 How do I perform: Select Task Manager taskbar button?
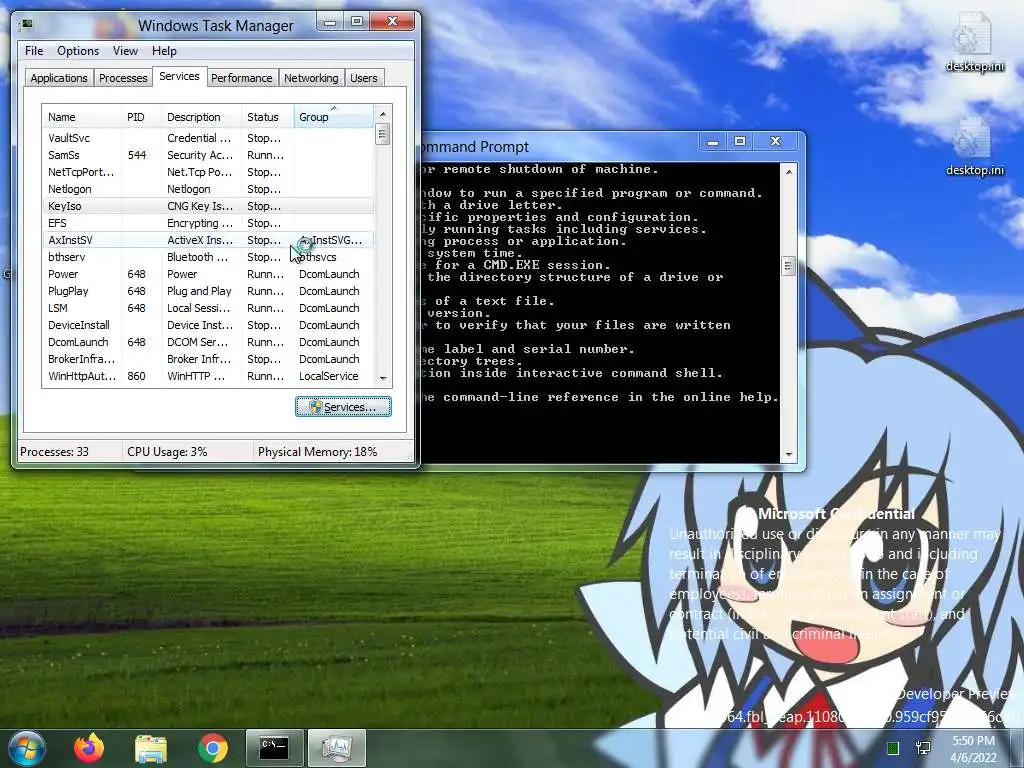coord(336,748)
